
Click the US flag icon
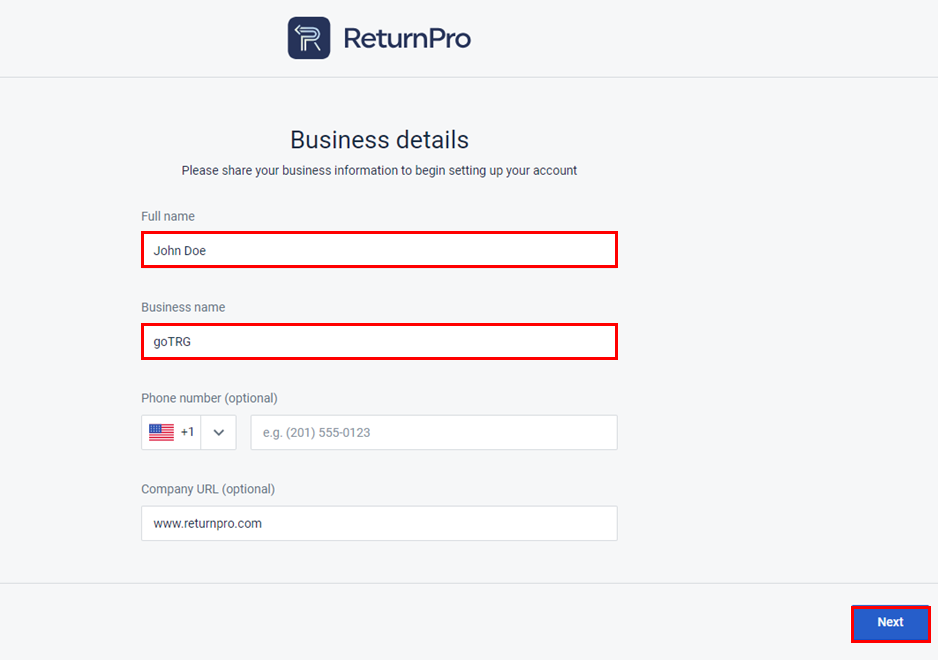tap(161, 432)
